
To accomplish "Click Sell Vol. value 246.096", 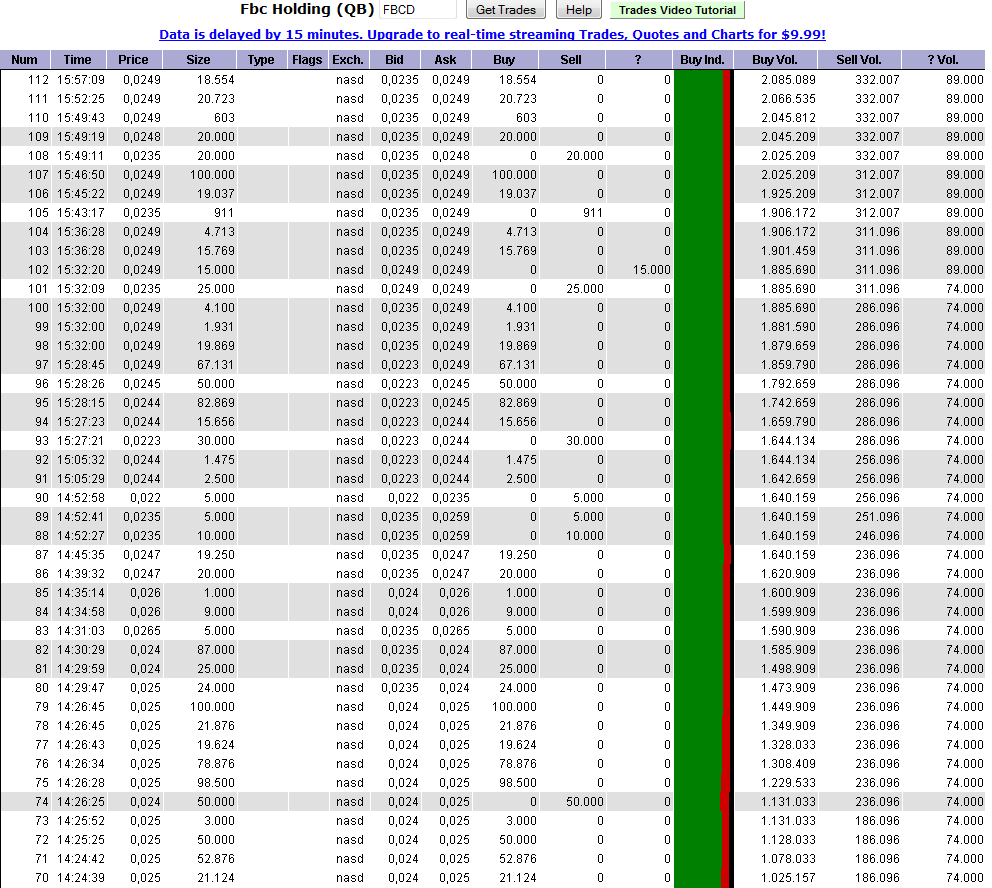I will [x=877, y=535].
